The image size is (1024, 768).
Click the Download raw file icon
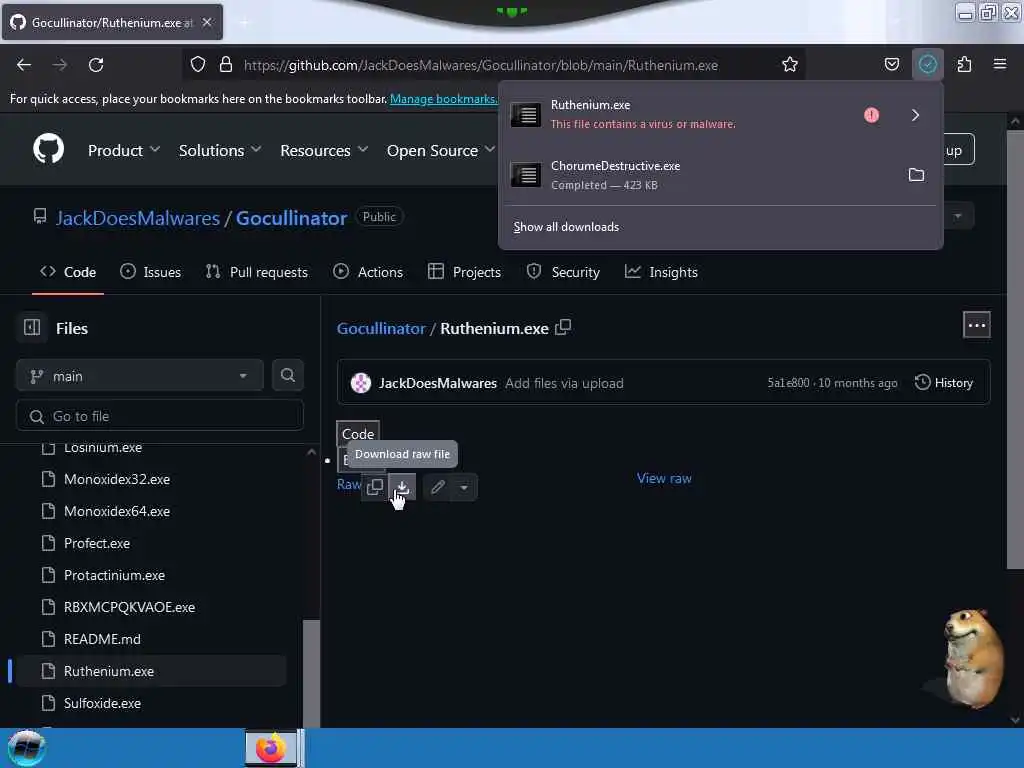[x=402, y=487]
